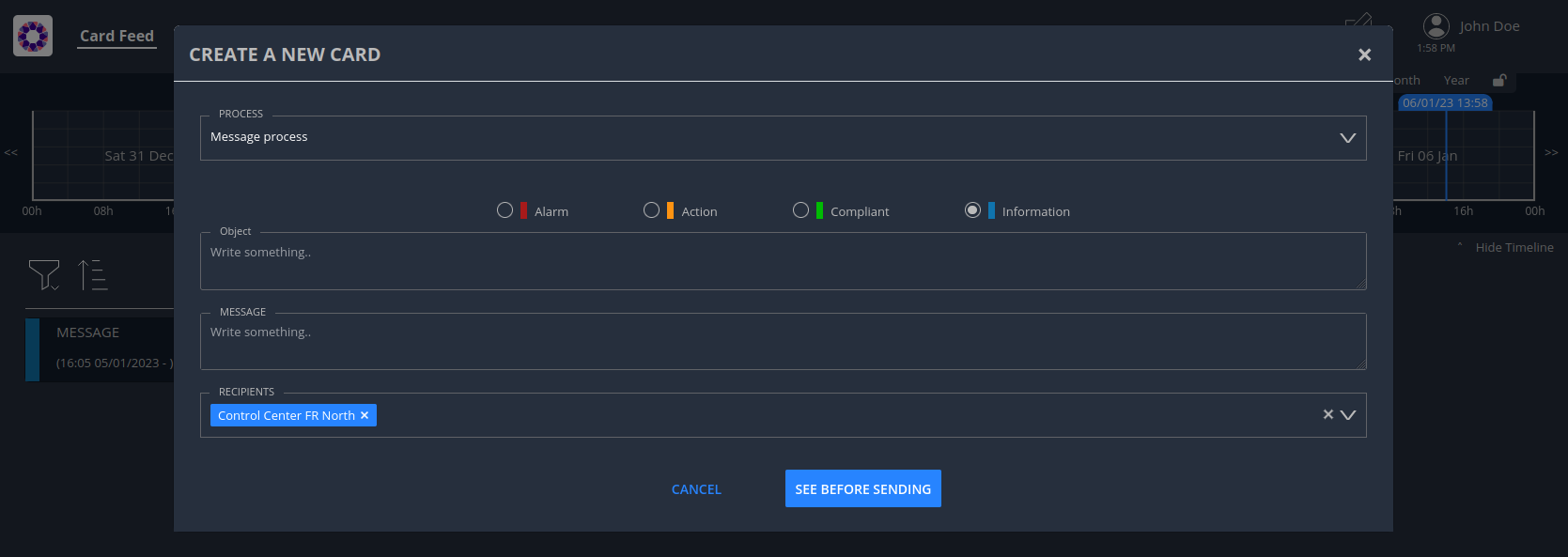The width and height of the screenshot is (1568, 557).
Task: Click the John Doe user avatar icon
Action: pos(1436,26)
